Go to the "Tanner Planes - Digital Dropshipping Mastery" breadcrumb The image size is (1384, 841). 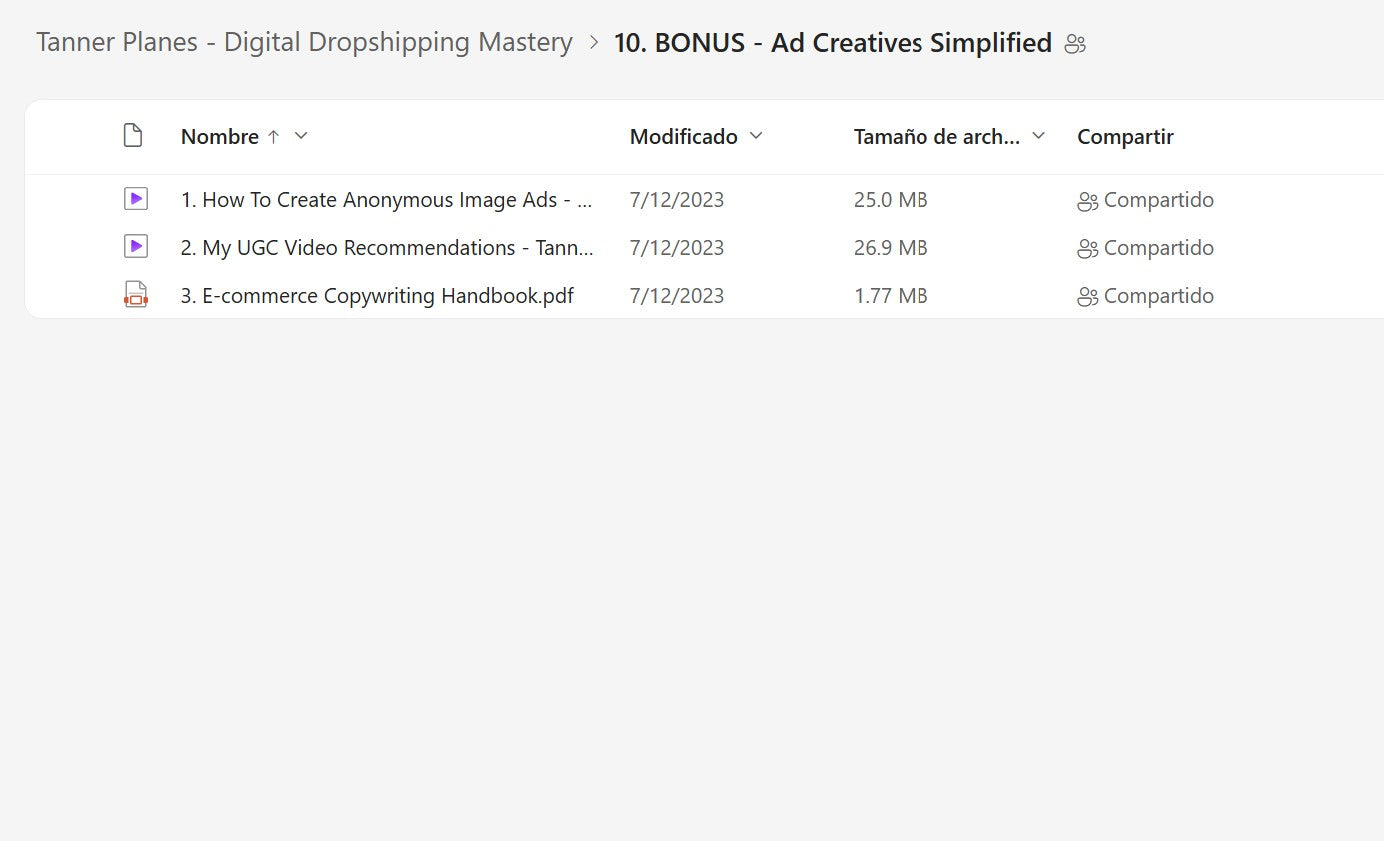[304, 43]
